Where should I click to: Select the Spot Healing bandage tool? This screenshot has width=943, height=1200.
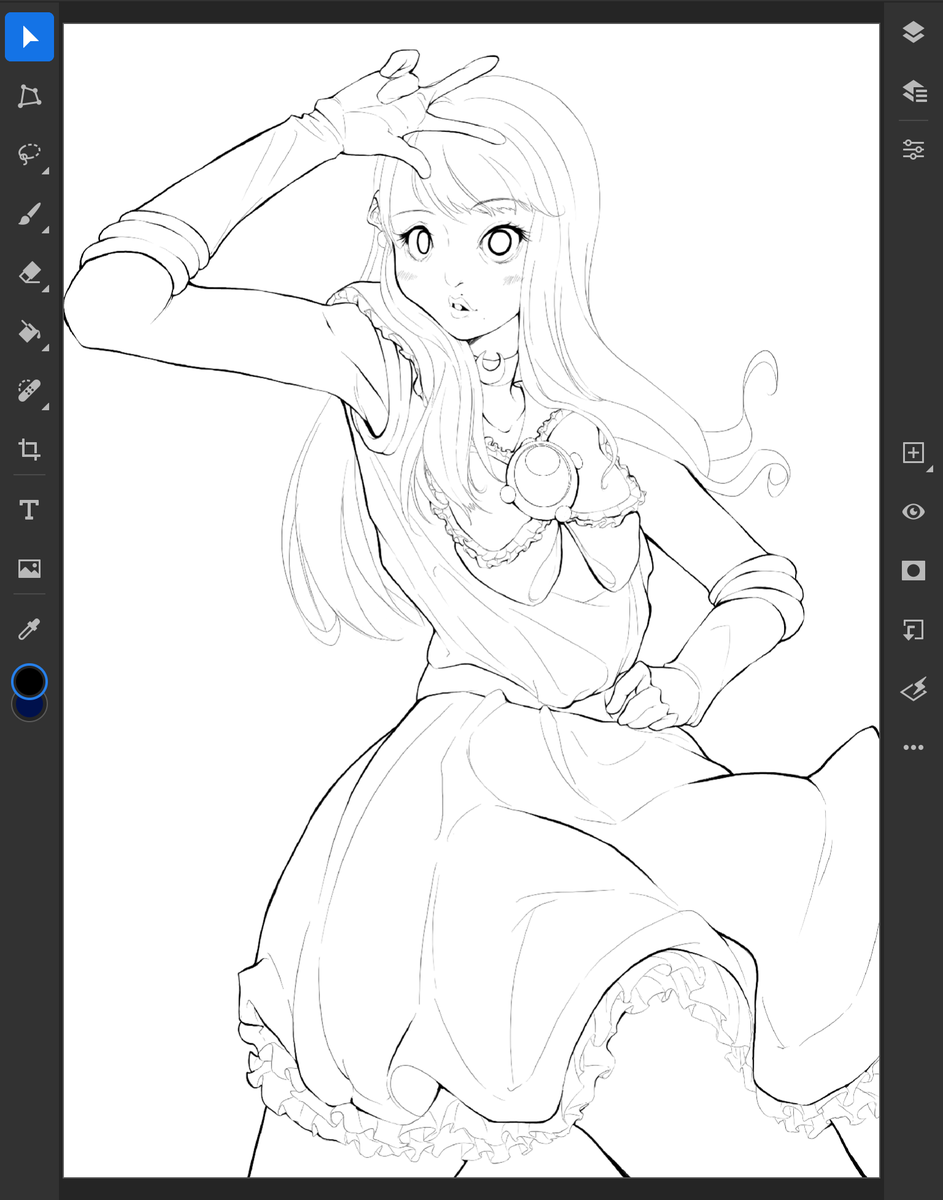[x=29, y=390]
